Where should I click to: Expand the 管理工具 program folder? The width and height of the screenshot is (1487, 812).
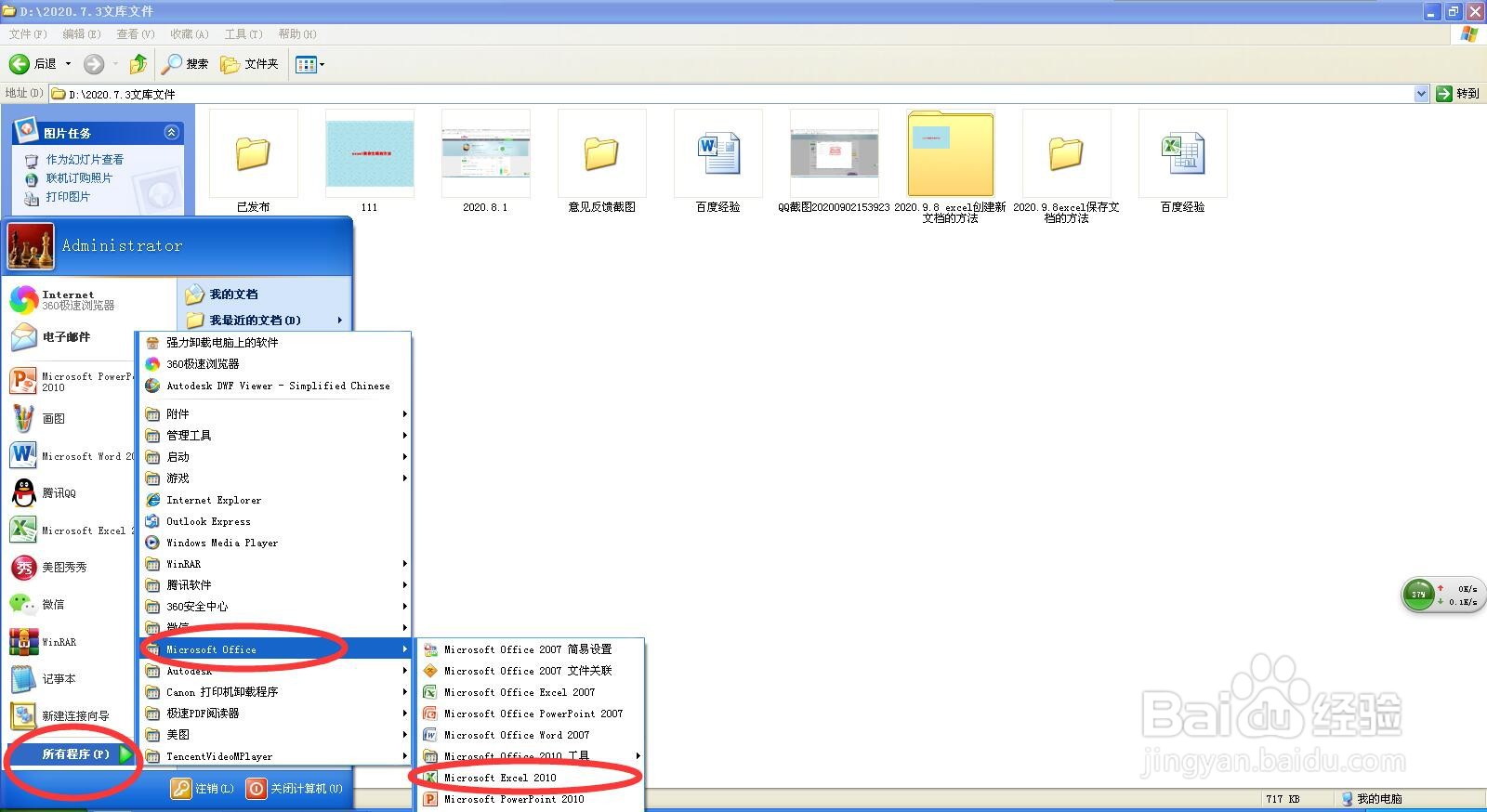click(275, 436)
